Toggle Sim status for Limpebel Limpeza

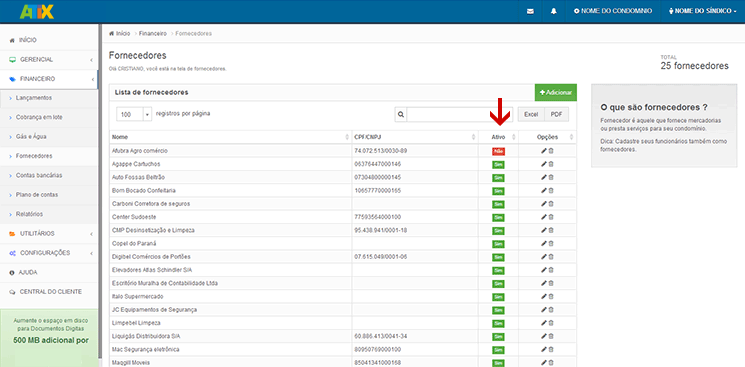point(498,324)
